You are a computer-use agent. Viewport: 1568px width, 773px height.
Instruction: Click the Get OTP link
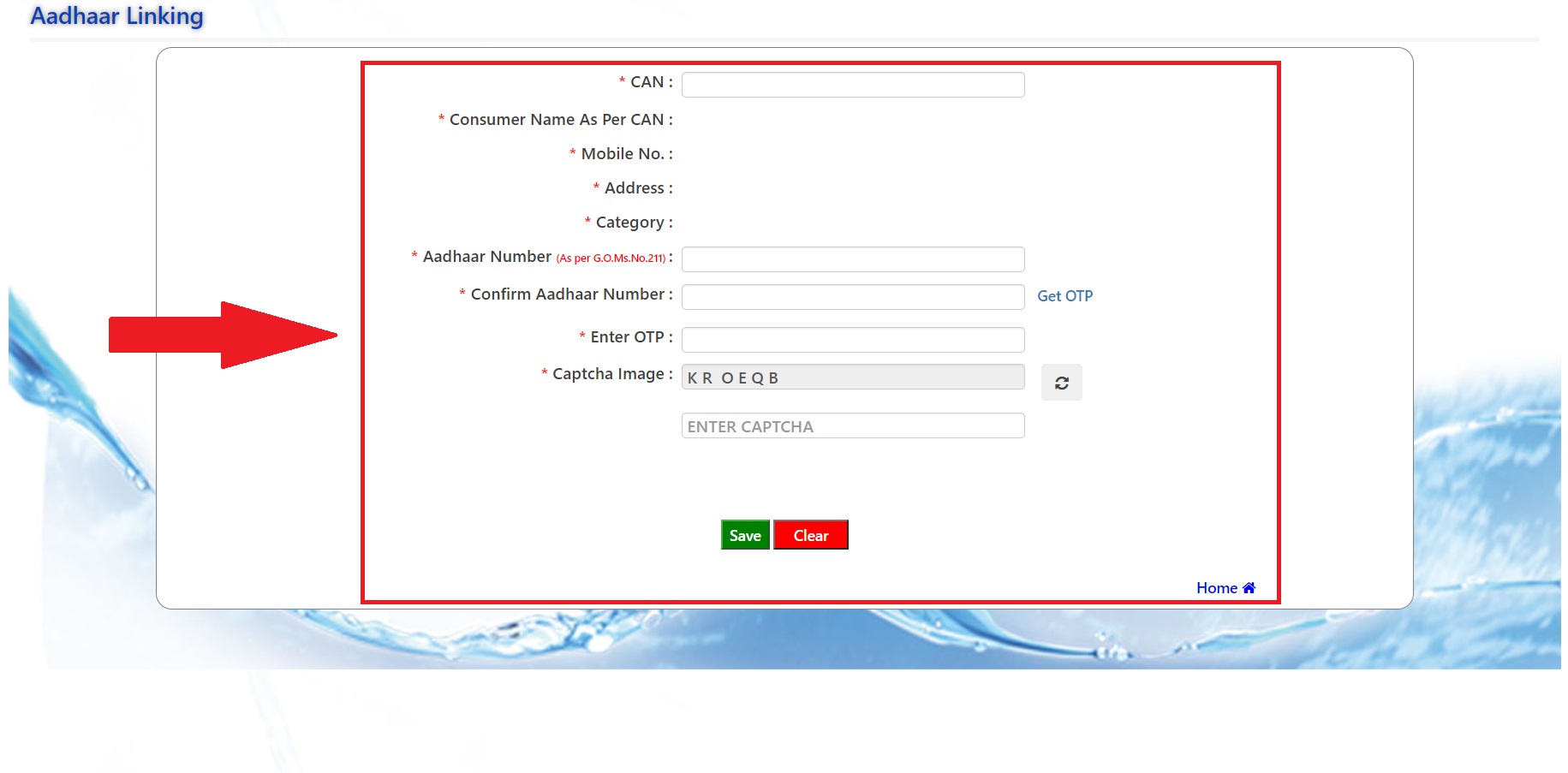pyautogui.click(x=1064, y=296)
